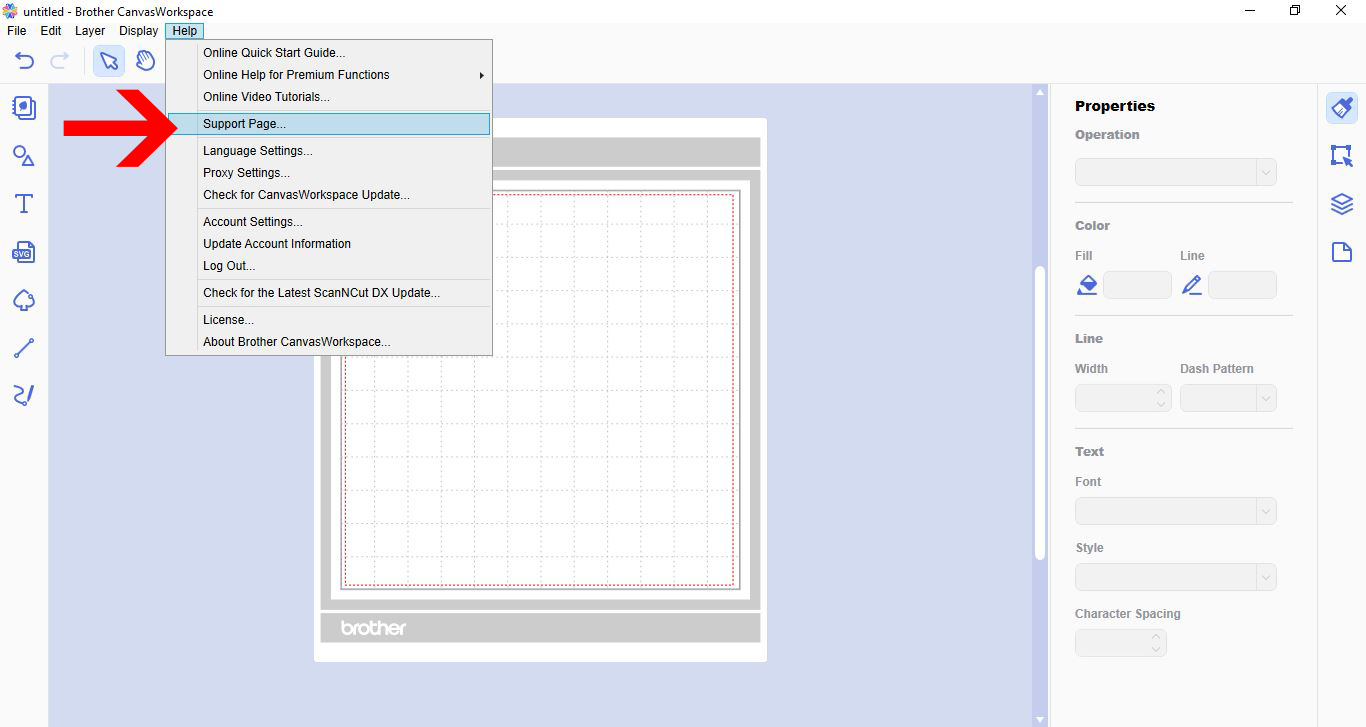Viewport: 1366px width, 727px height.
Task: Select the Line path tool
Action: pos(24,348)
